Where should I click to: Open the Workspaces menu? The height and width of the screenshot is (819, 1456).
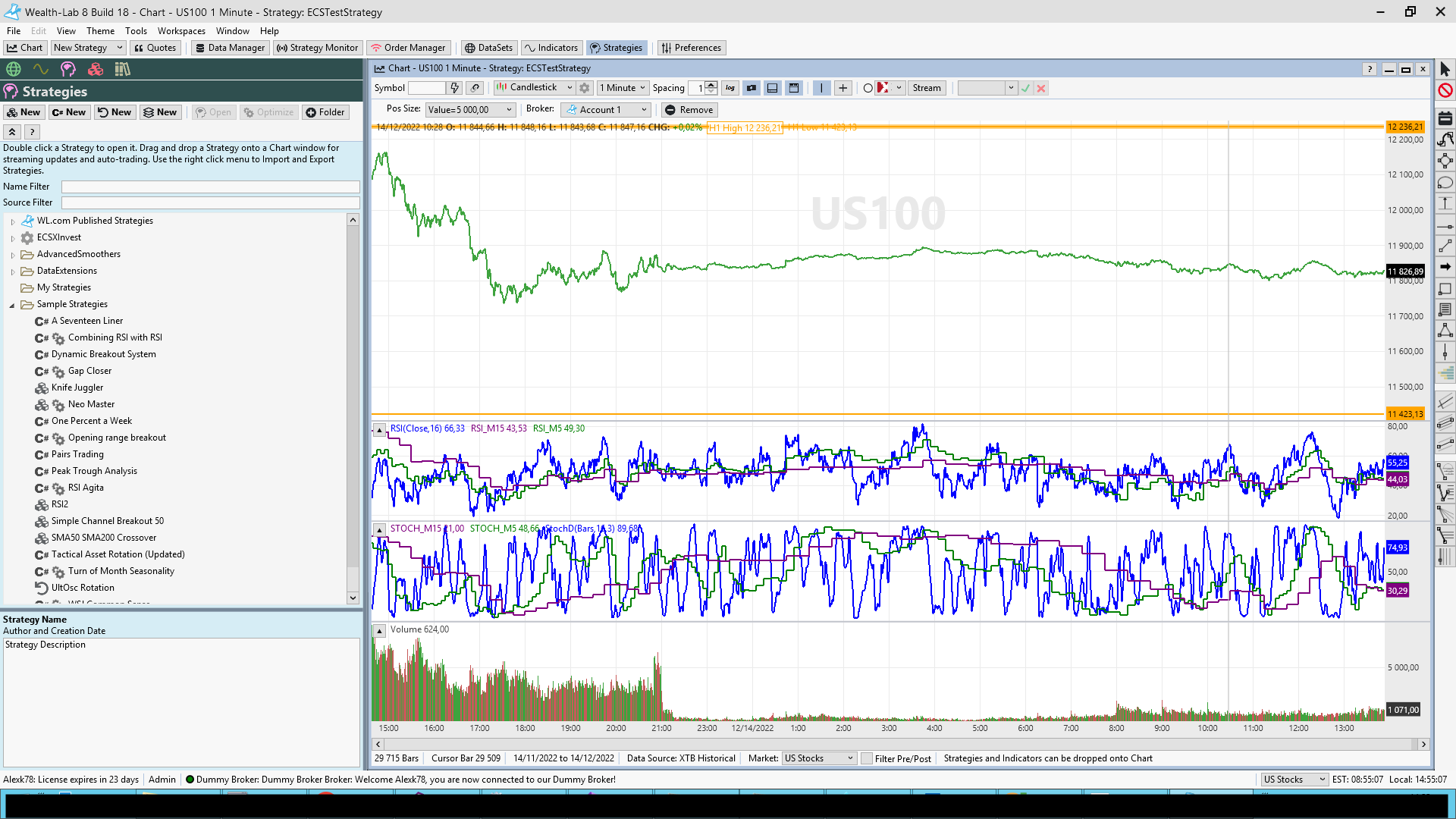click(181, 31)
